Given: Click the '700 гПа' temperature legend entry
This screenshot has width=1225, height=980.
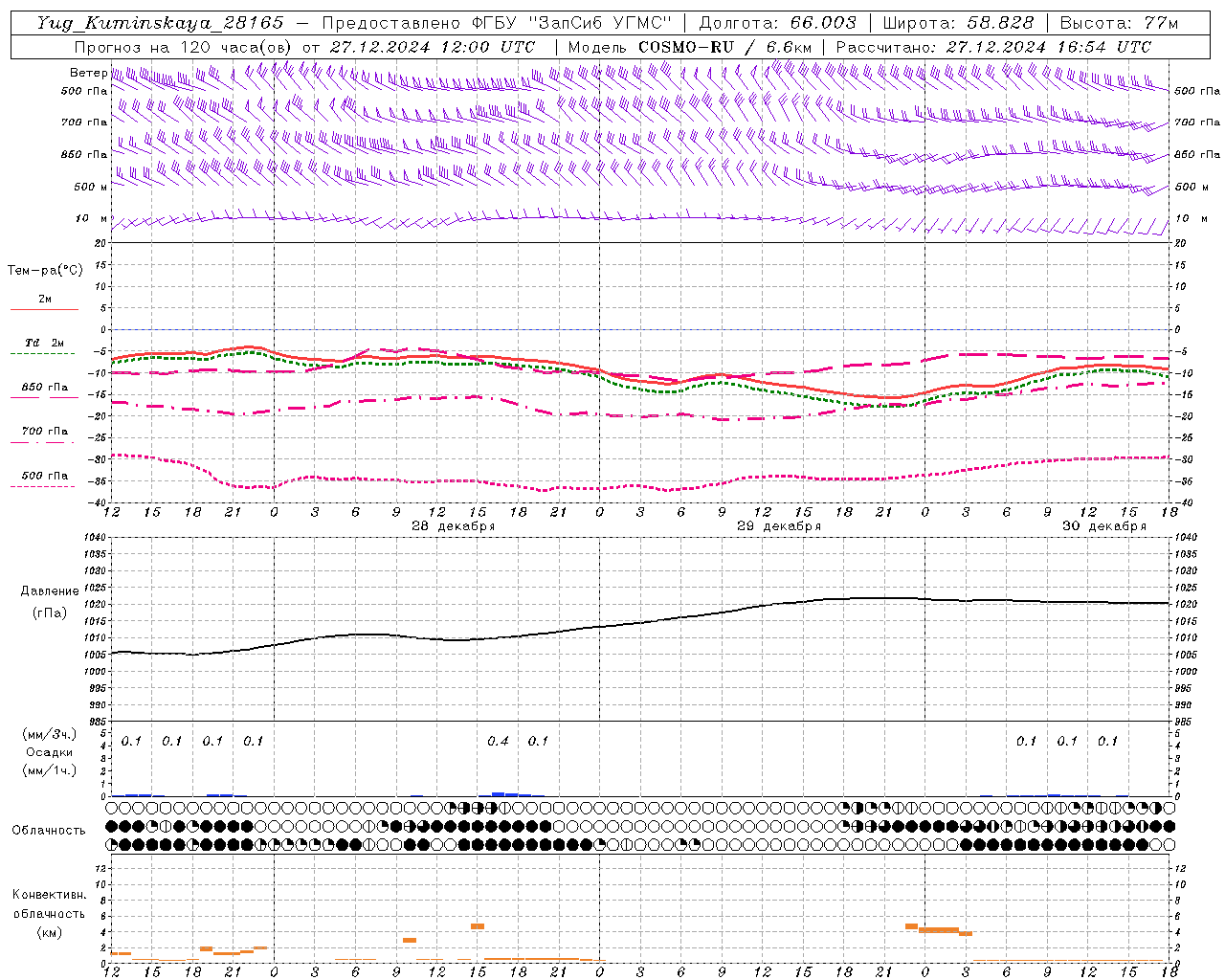Looking at the screenshot, I should point(44,432).
